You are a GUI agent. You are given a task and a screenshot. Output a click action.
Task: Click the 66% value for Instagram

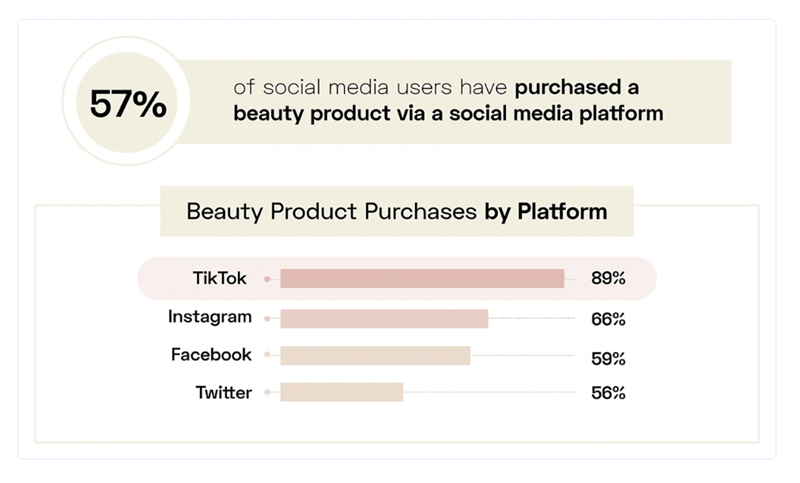pyautogui.click(x=608, y=319)
